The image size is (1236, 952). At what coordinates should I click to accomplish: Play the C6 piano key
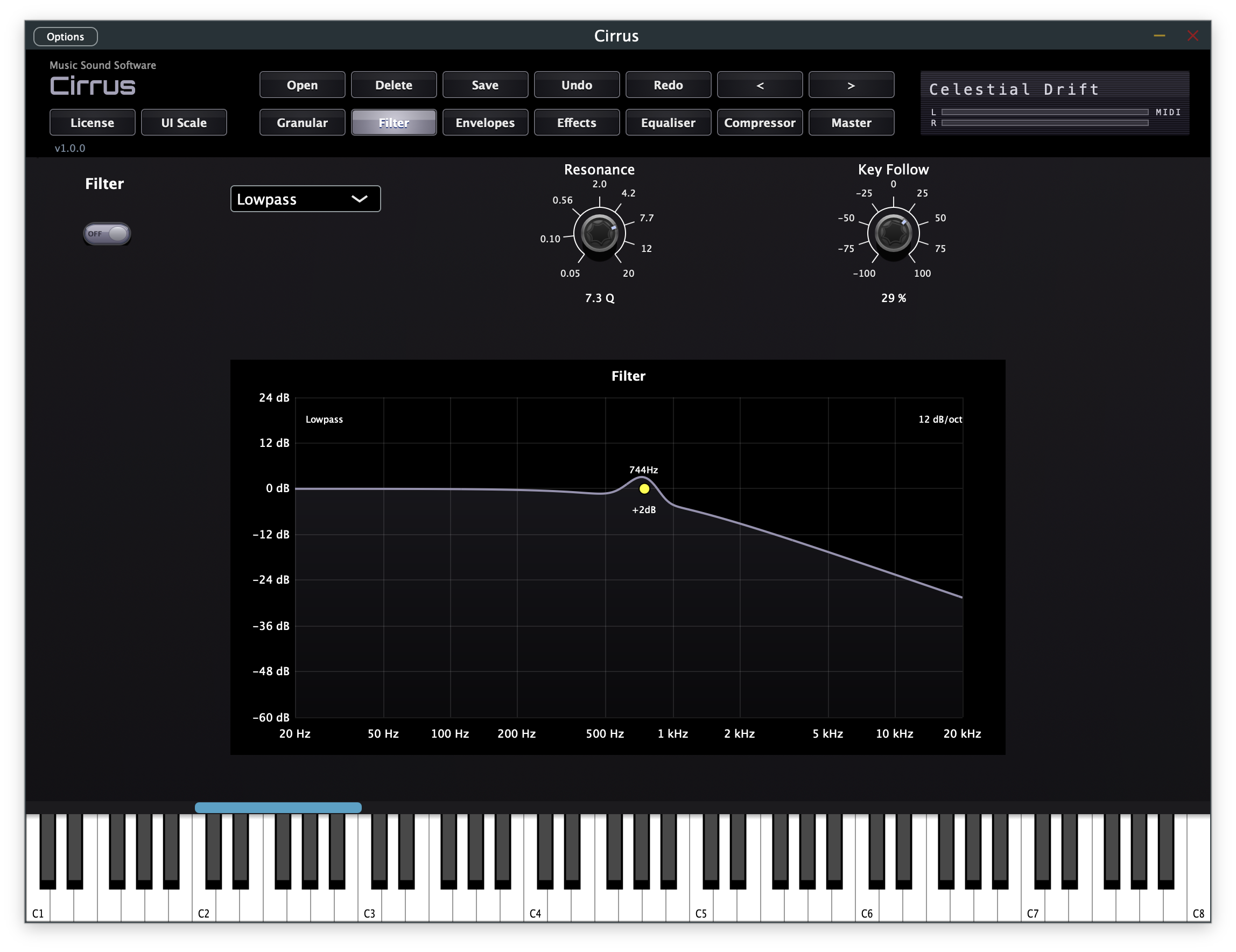[867, 906]
